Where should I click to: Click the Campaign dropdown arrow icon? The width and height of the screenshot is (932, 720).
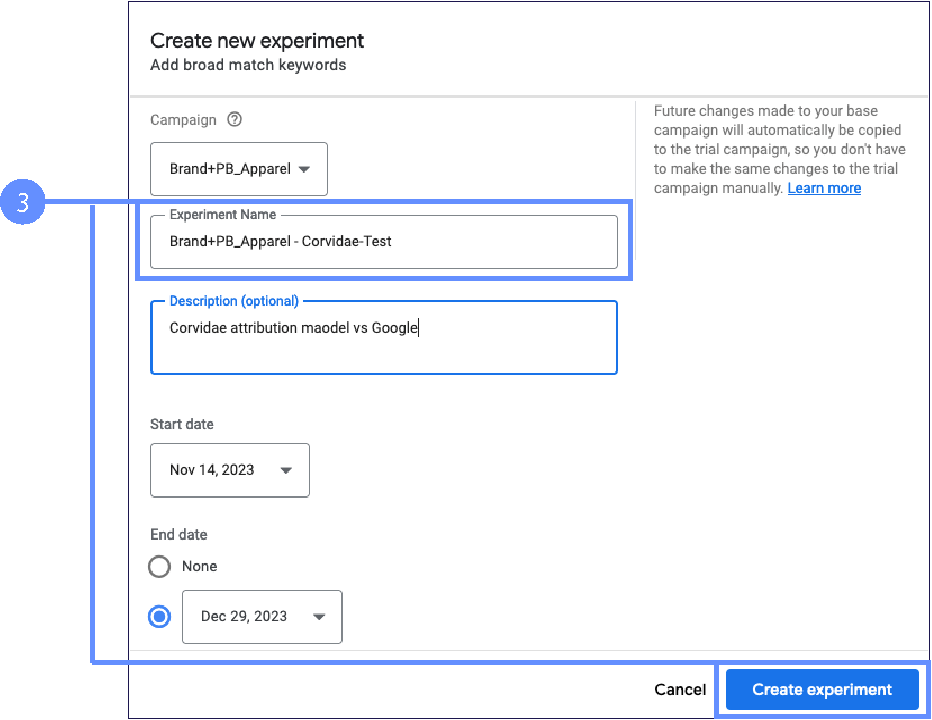pos(305,169)
